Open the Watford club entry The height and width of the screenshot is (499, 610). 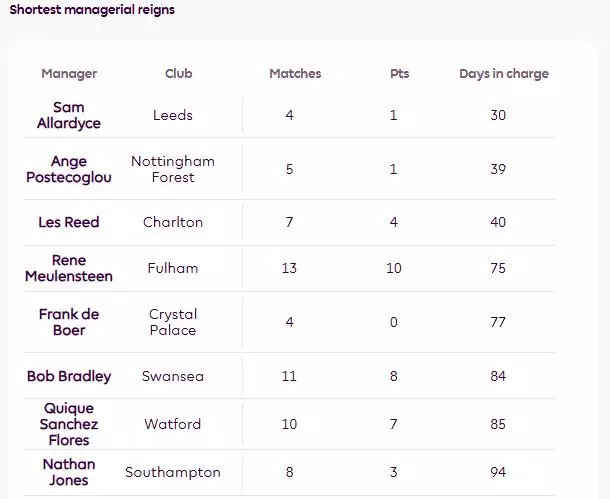[173, 424]
